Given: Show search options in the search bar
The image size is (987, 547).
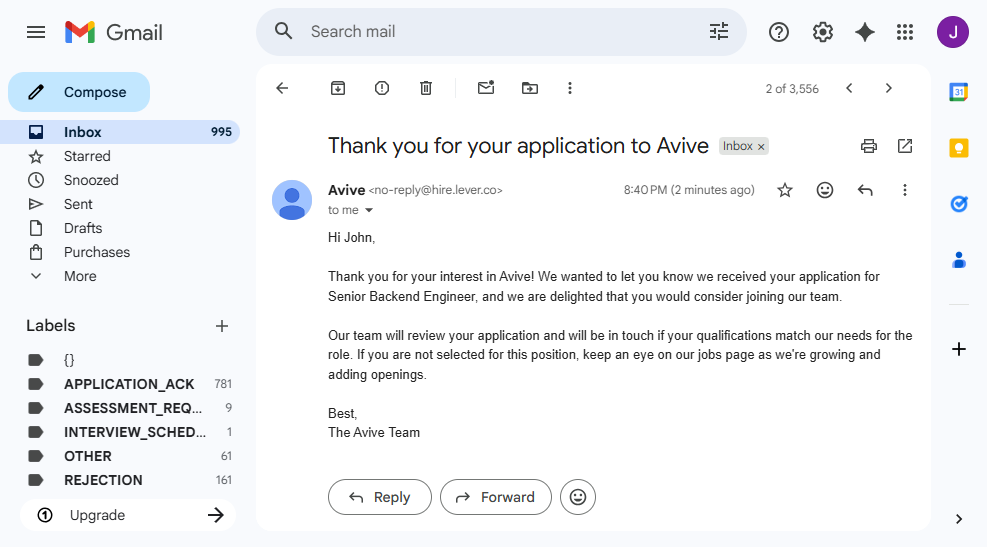Looking at the screenshot, I should click(x=719, y=32).
